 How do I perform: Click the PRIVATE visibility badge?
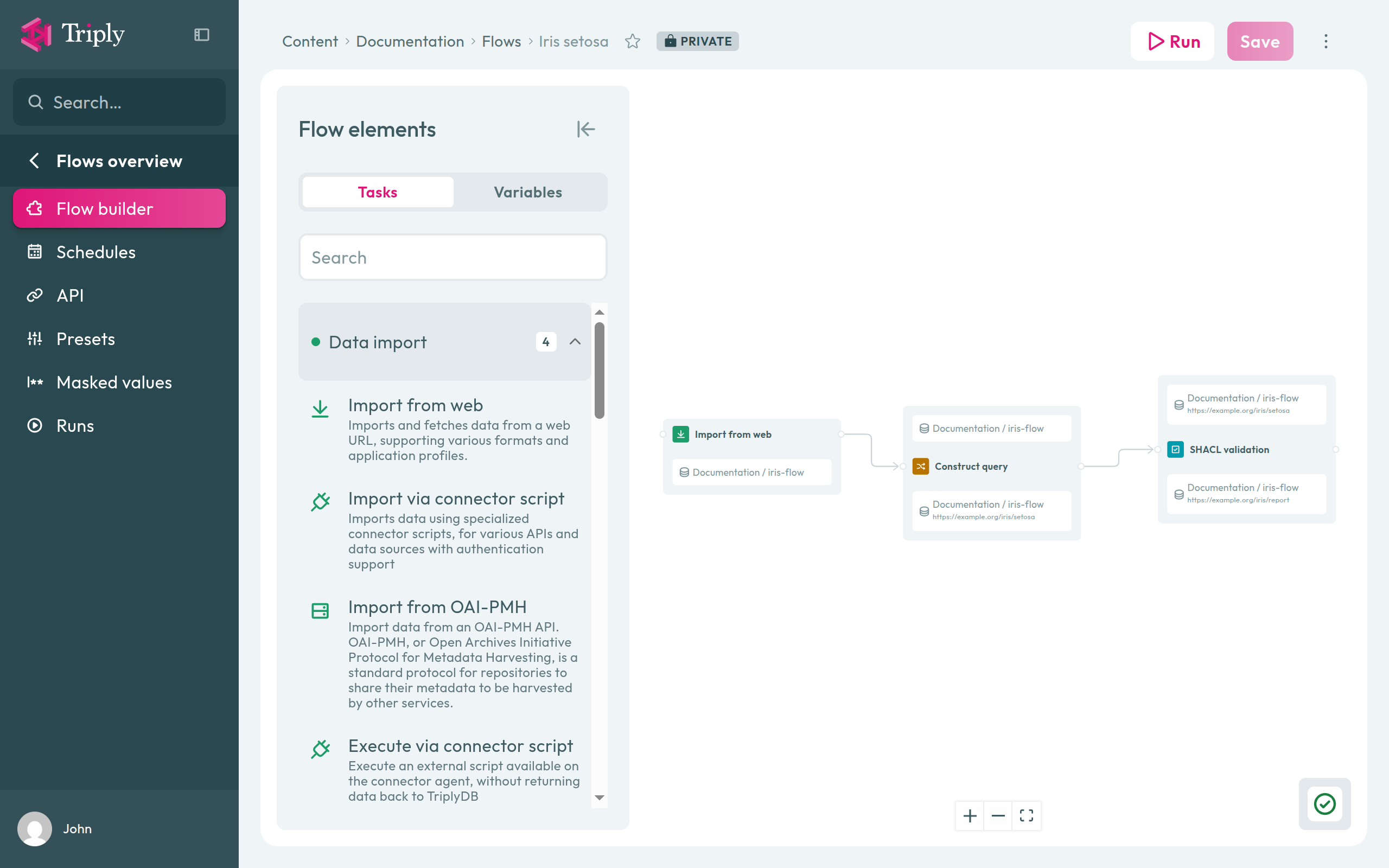click(x=697, y=41)
